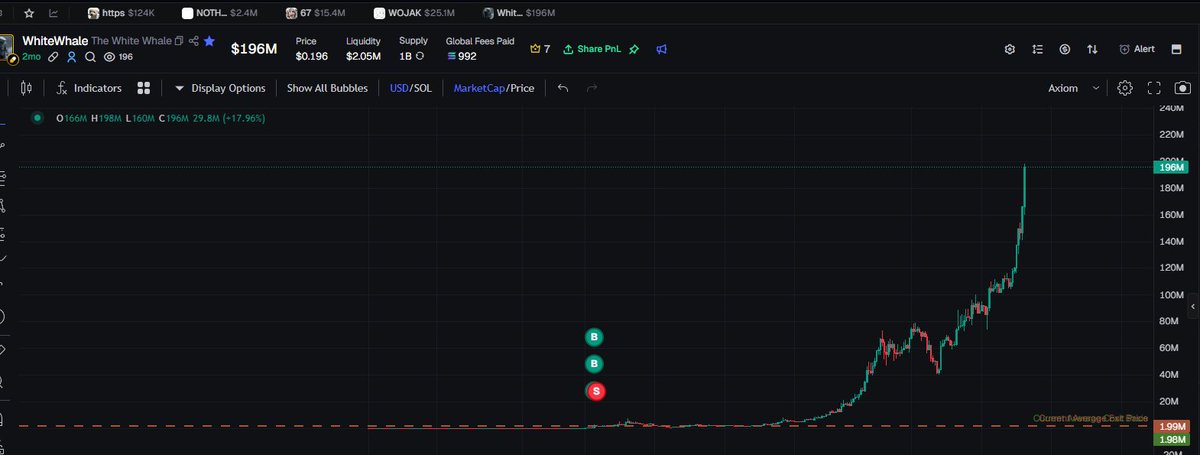Click the crown icon with 7
Image resolution: width=1200 pixels, height=455 pixels.
[x=540, y=49]
